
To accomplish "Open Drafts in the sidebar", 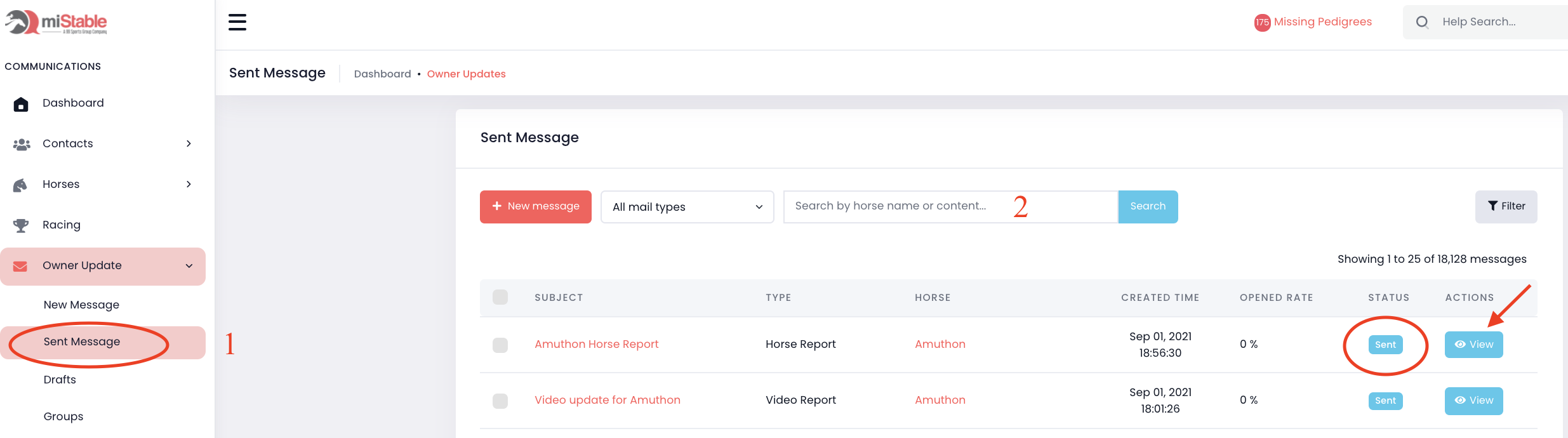I will pyautogui.click(x=60, y=380).
